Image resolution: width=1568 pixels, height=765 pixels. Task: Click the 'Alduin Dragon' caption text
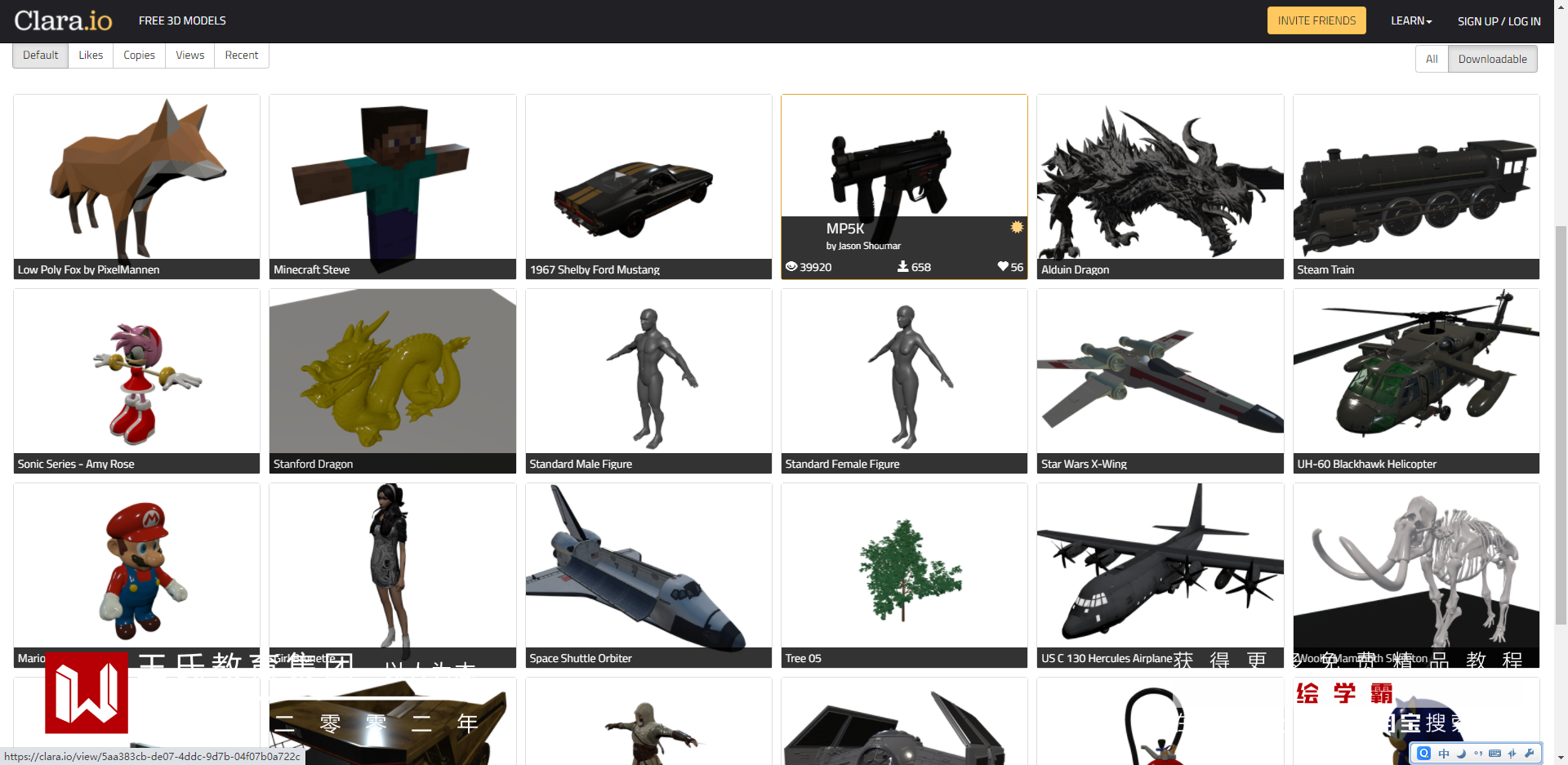[x=1075, y=269]
